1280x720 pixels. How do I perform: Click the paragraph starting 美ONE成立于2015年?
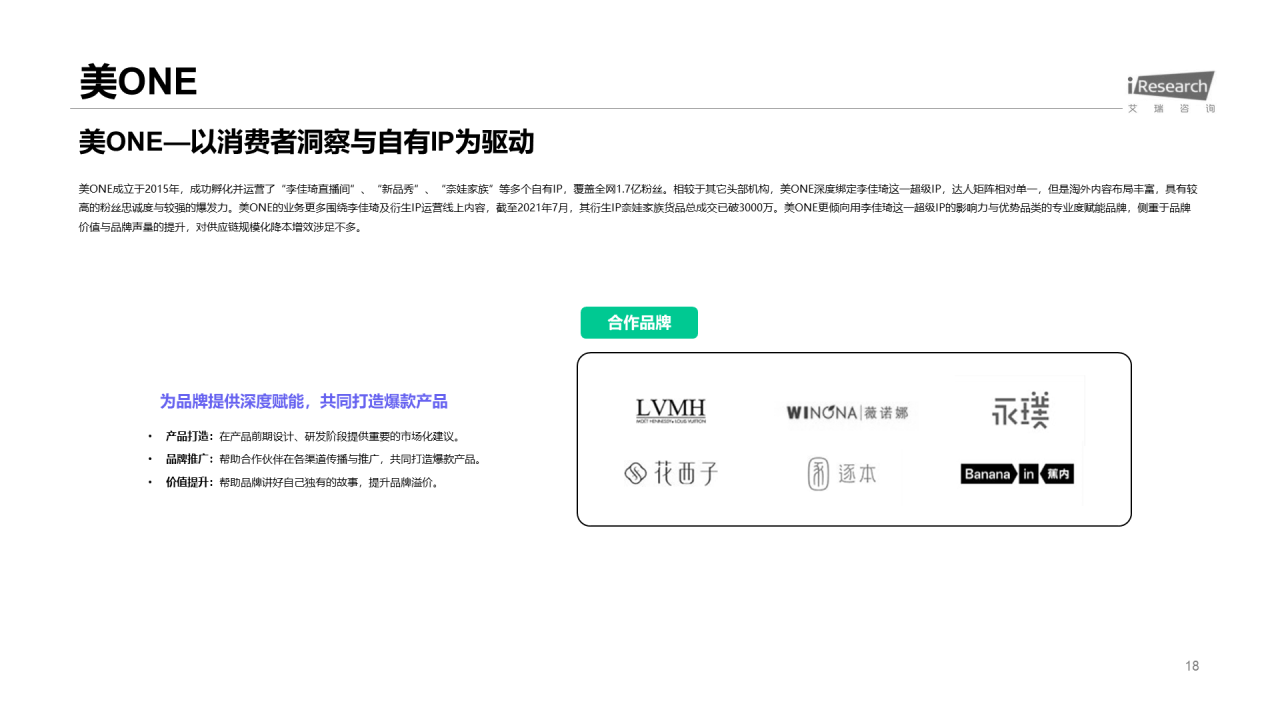(639, 207)
